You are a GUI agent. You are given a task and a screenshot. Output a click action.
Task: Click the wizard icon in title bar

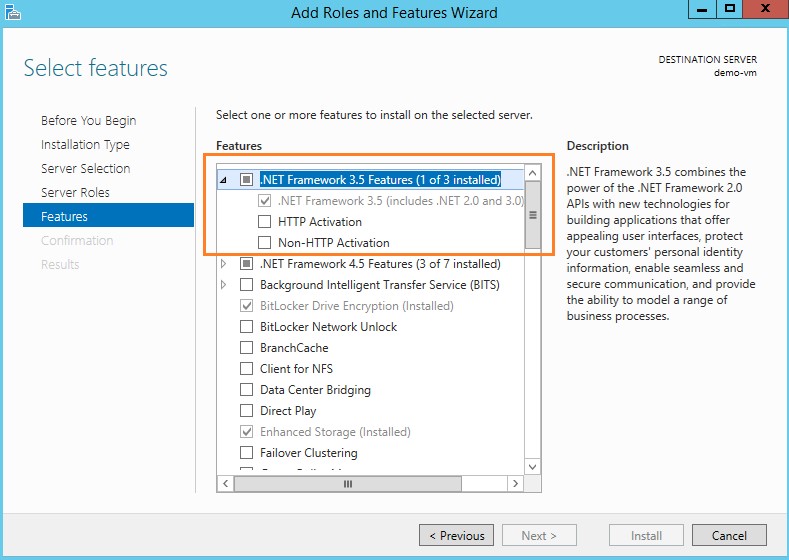coord(13,12)
